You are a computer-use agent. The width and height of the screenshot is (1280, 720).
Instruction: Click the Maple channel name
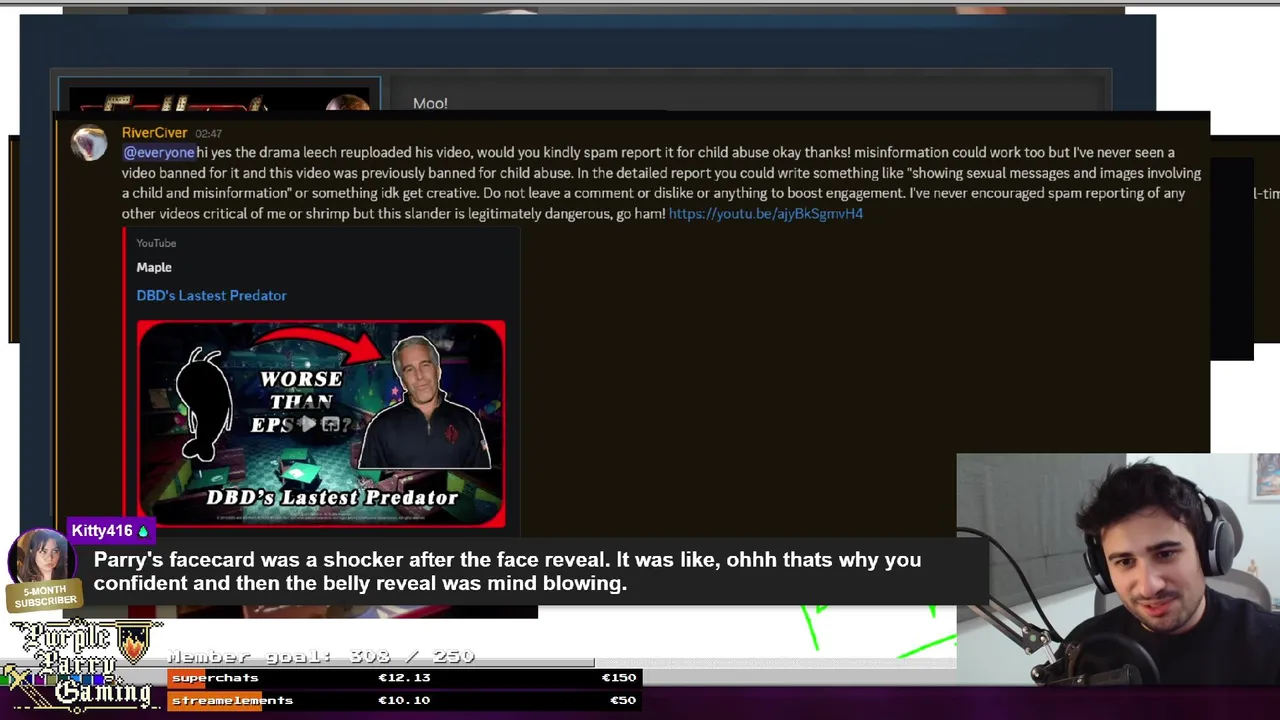click(x=154, y=268)
